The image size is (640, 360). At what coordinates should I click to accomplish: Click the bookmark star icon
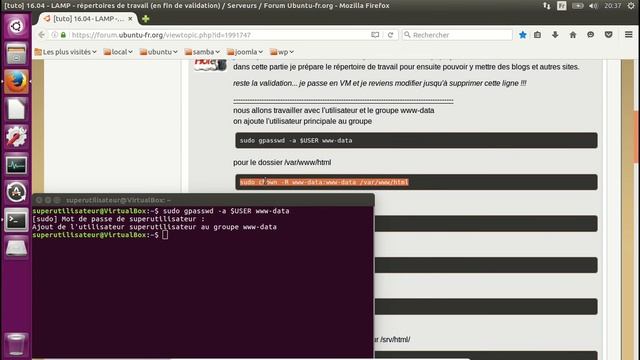point(522,35)
